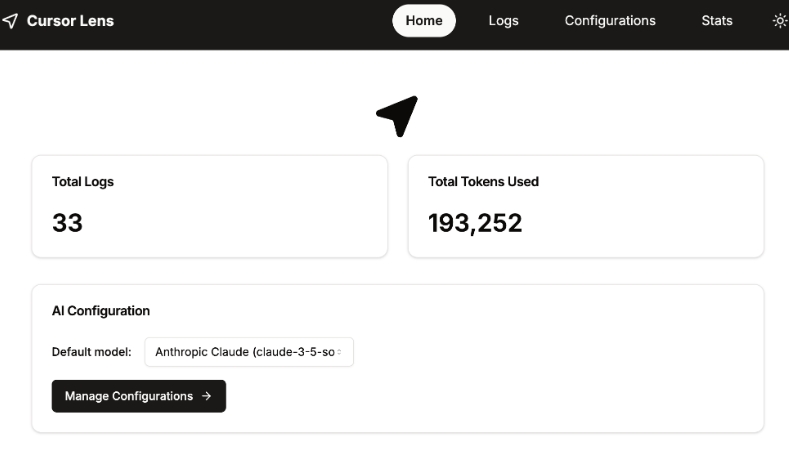The width and height of the screenshot is (789, 453).
Task: Open the Stats tab
Action: point(717,20)
